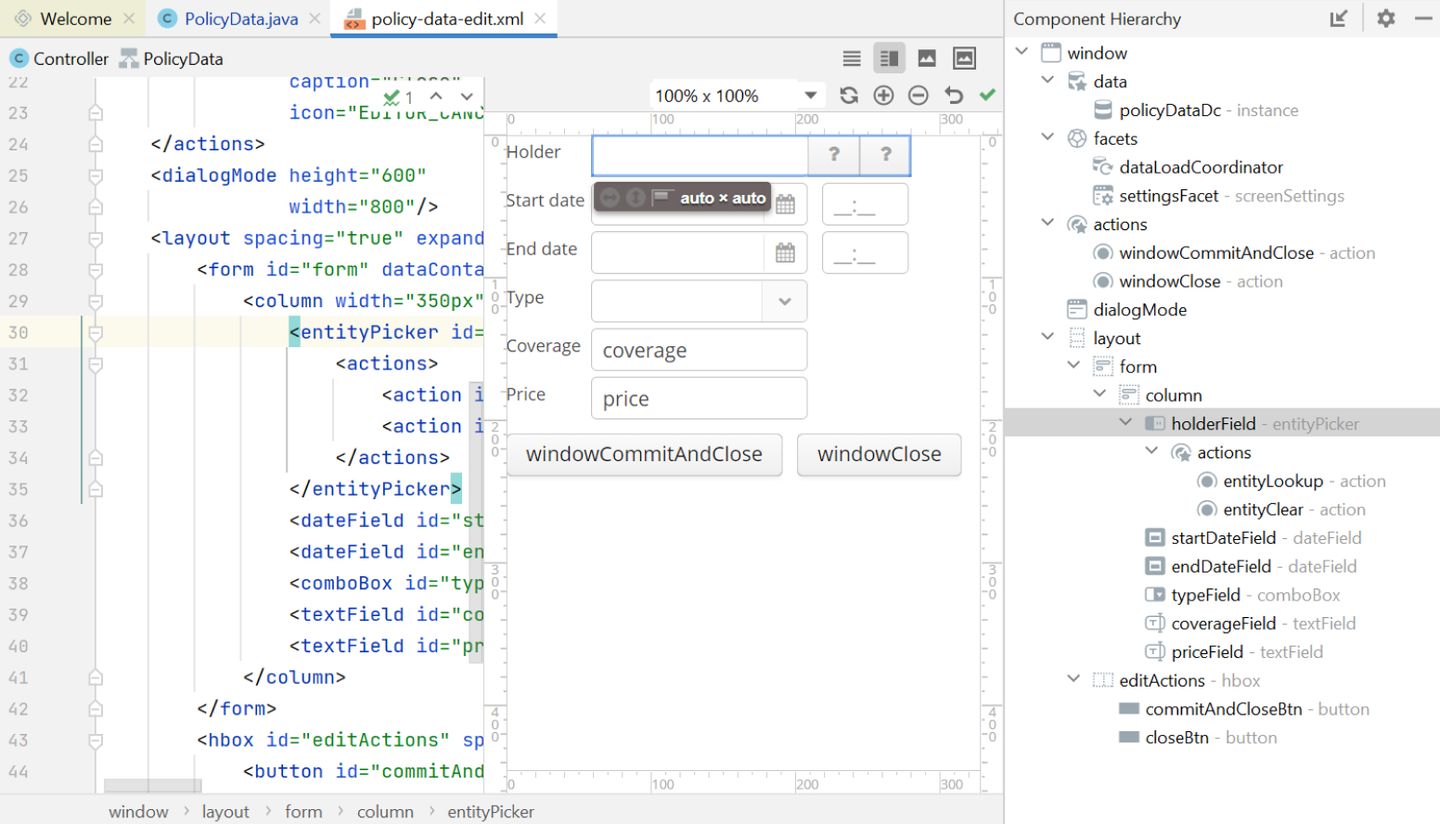Open Component Hierarchy settings gear
This screenshot has height=824, width=1440.
(x=1385, y=18)
